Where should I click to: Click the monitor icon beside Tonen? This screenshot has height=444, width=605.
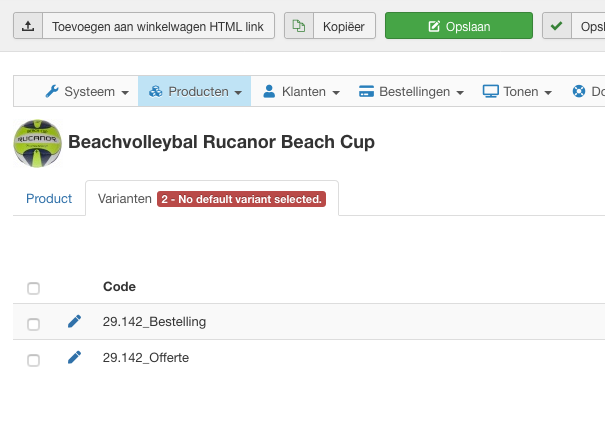[490, 91]
